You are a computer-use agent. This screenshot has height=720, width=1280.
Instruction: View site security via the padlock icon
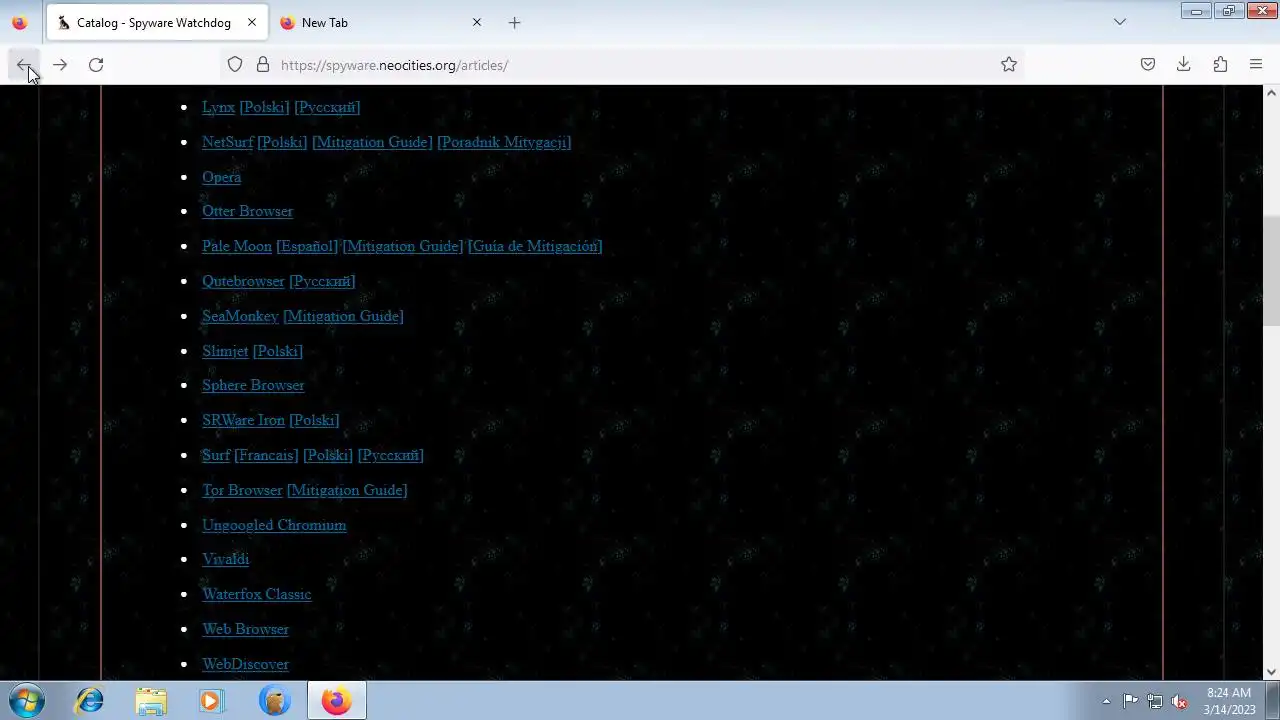[263, 65]
